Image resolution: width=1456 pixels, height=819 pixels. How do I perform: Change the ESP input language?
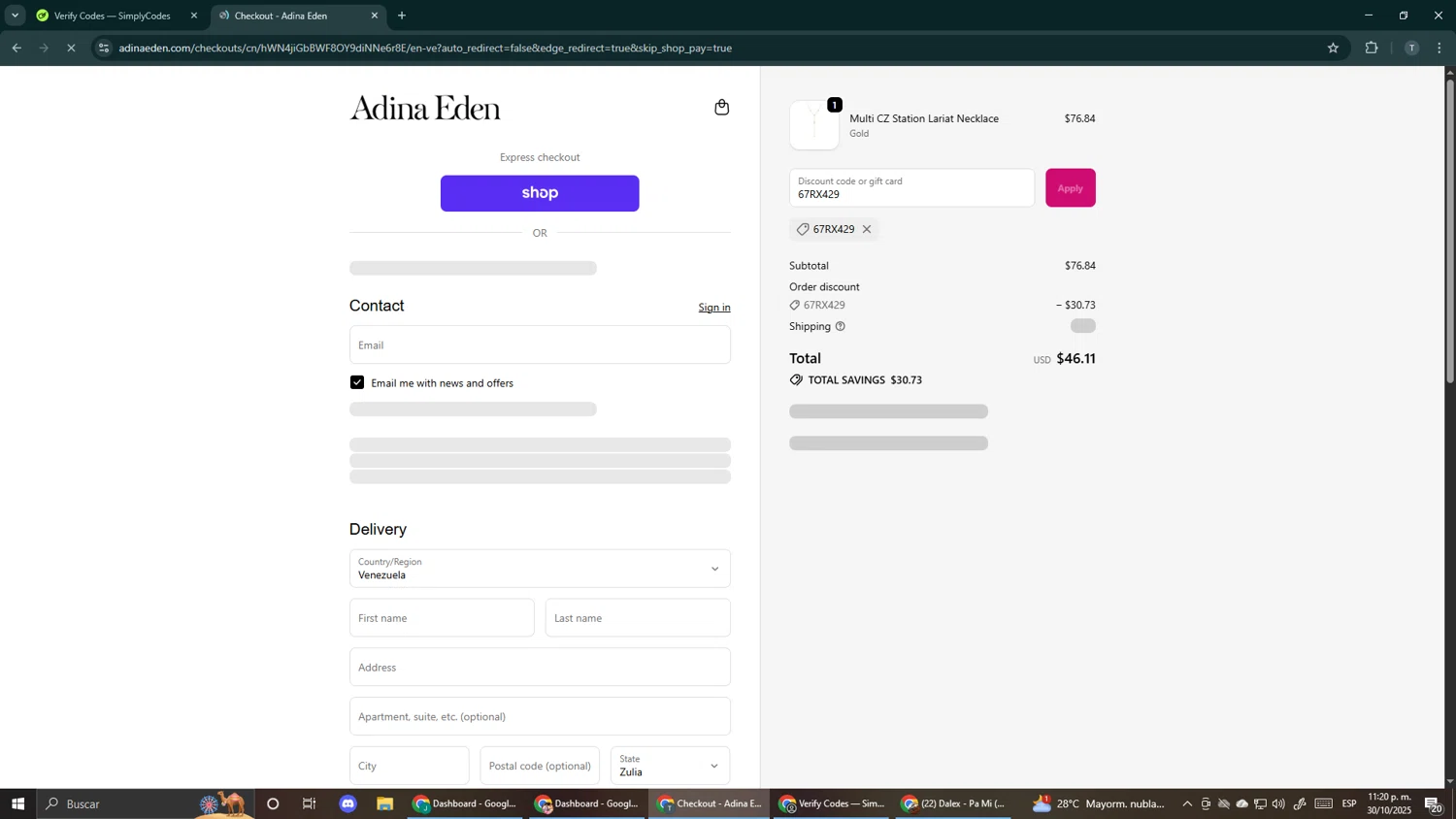1349,803
